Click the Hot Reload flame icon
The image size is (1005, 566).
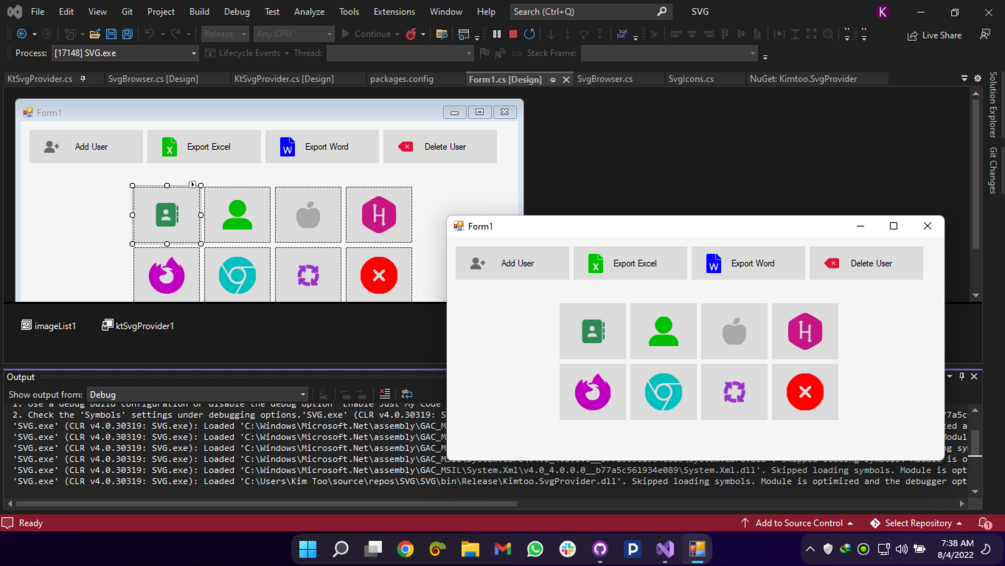[411, 34]
